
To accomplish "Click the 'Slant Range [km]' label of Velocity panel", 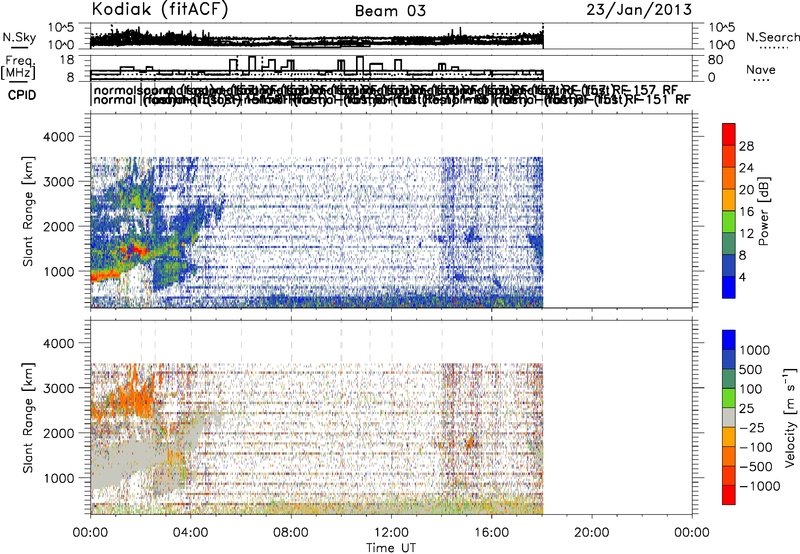I will click(28, 418).
